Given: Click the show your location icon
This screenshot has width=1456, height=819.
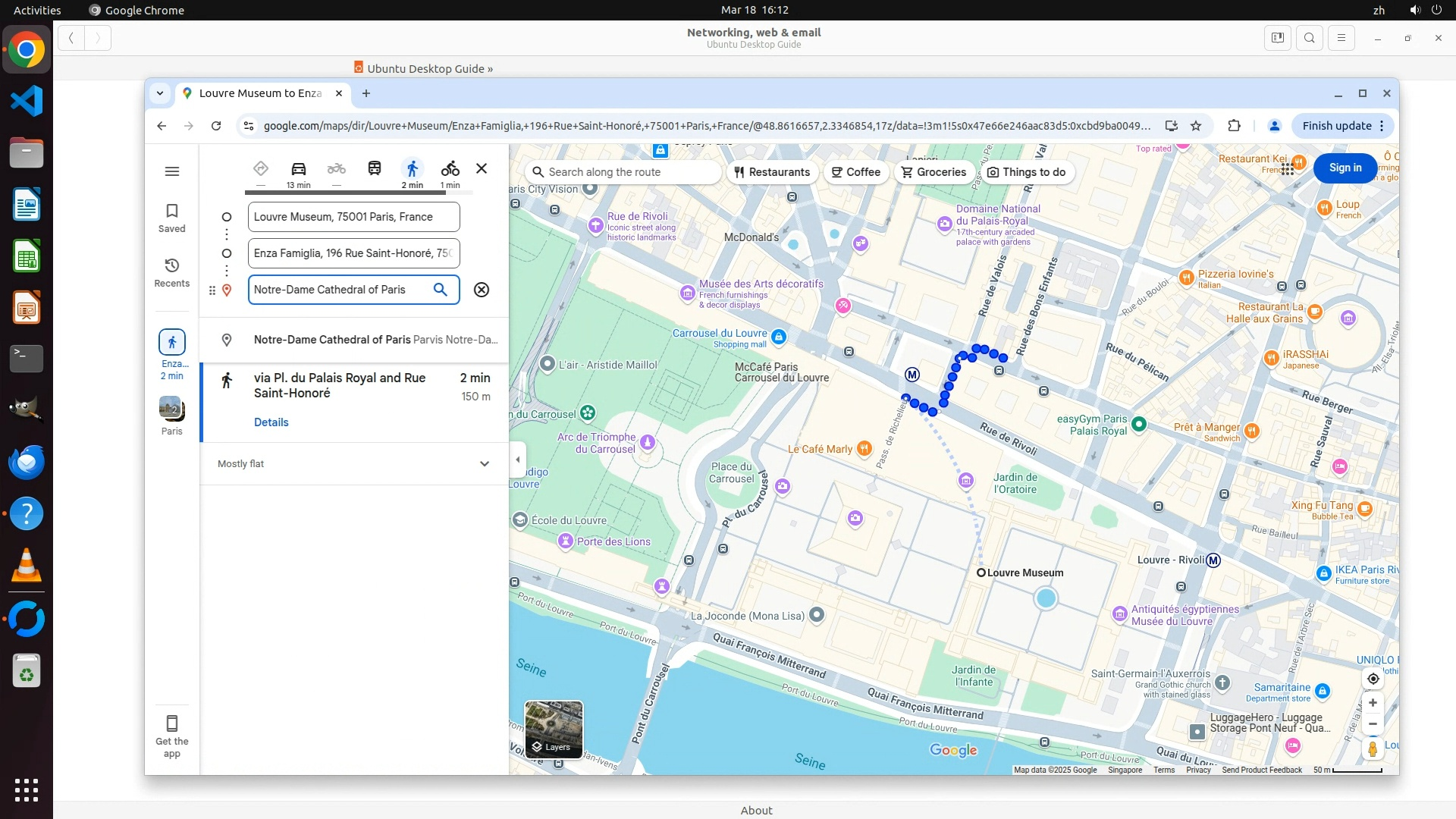Looking at the screenshot, I should pyautogui.click(x=1373, y=679).
